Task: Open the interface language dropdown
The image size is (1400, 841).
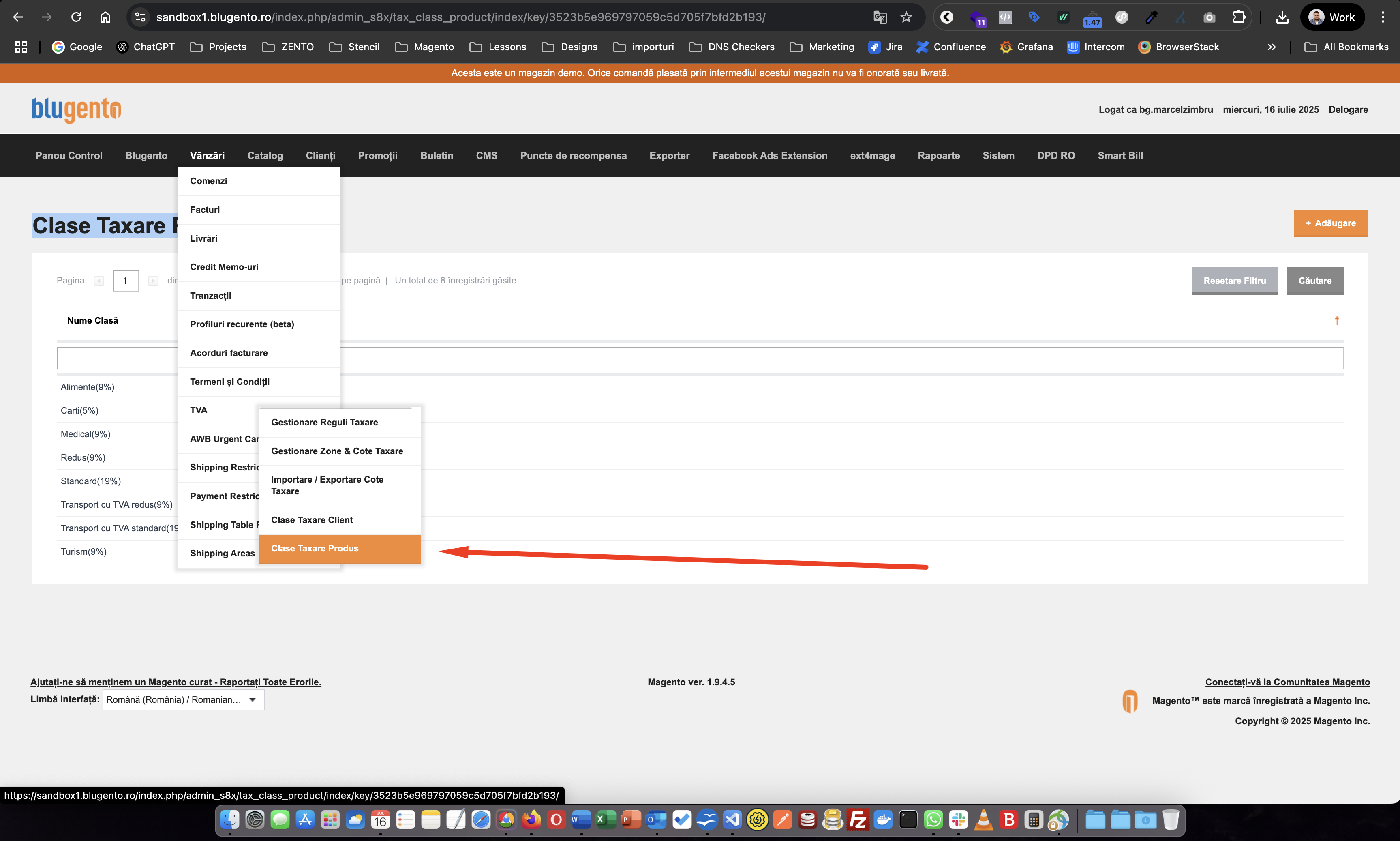Action: click(183, 699)
